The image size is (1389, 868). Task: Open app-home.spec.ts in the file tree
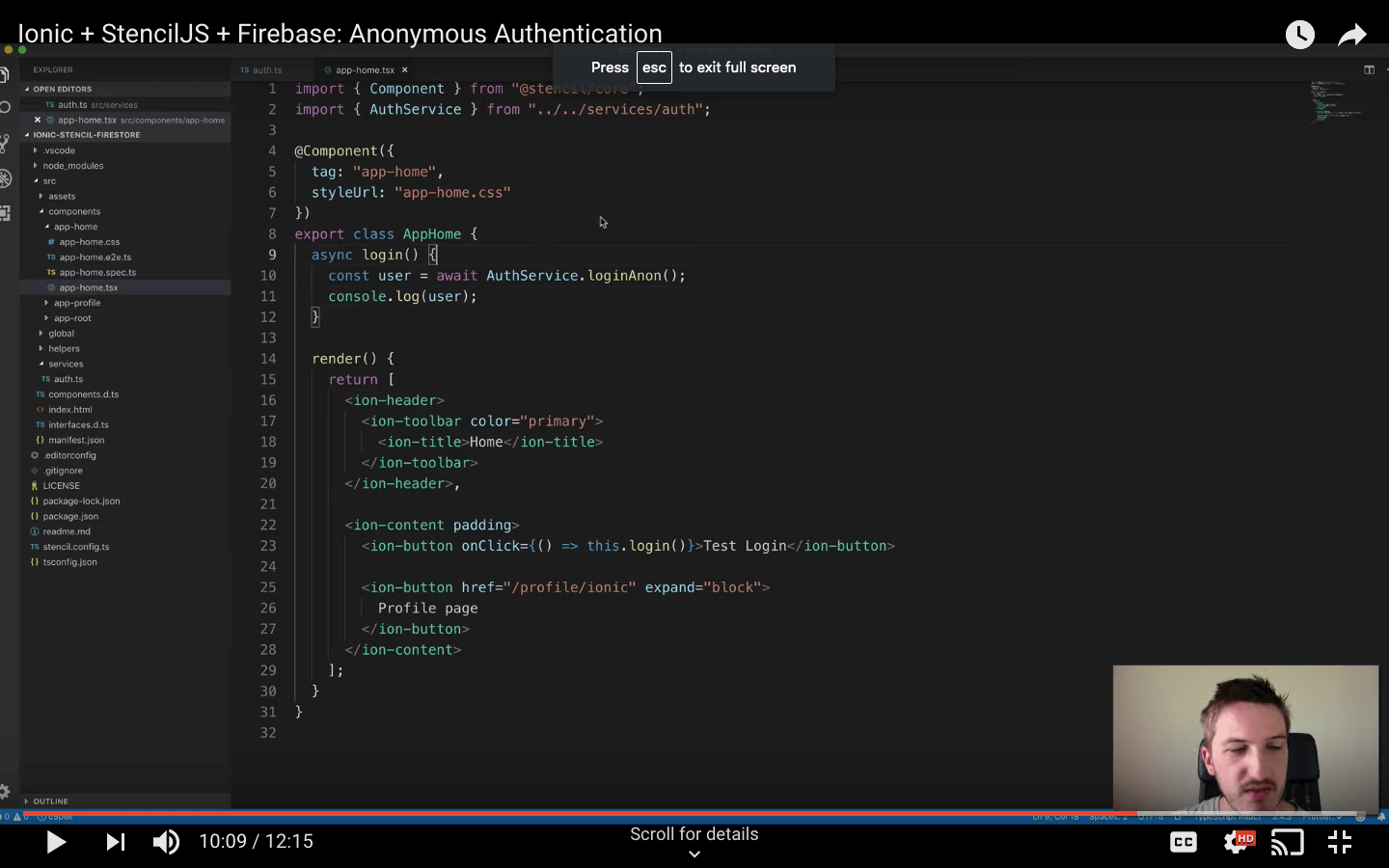click(97, 272)
